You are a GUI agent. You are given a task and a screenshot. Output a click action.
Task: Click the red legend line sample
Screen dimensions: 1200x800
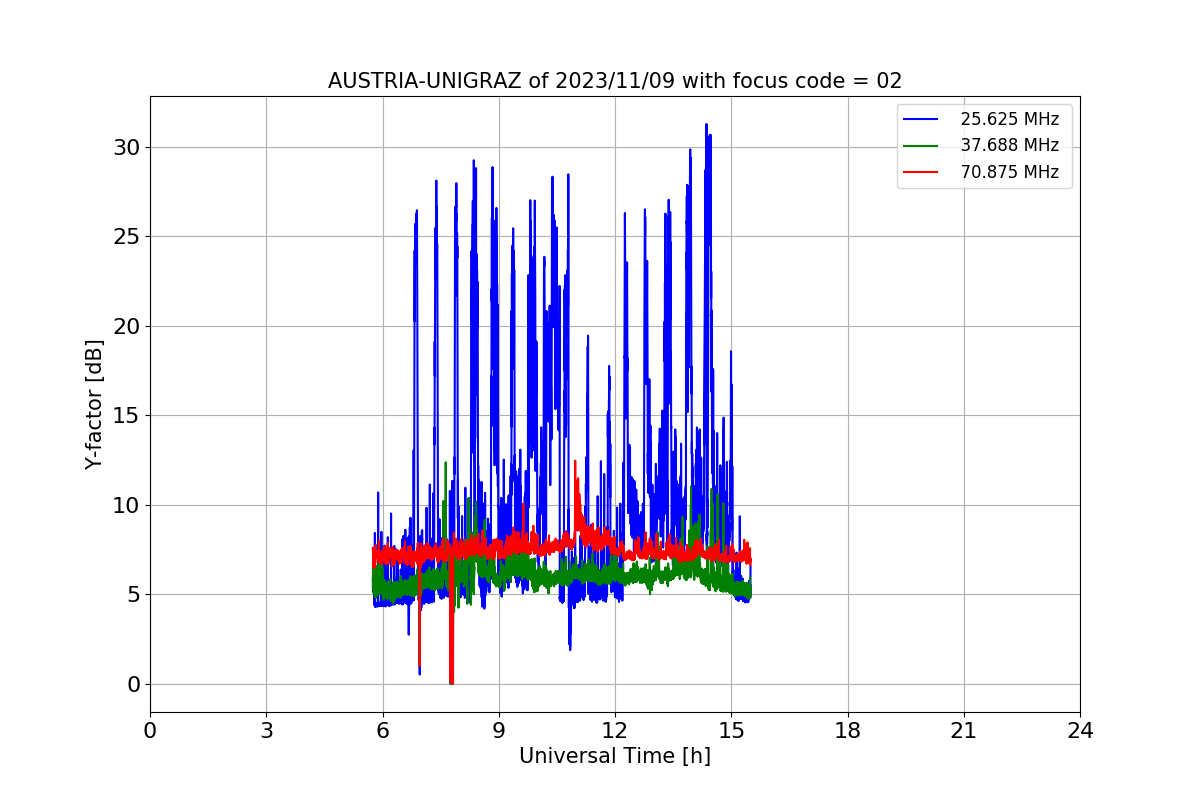click(921, 172)
